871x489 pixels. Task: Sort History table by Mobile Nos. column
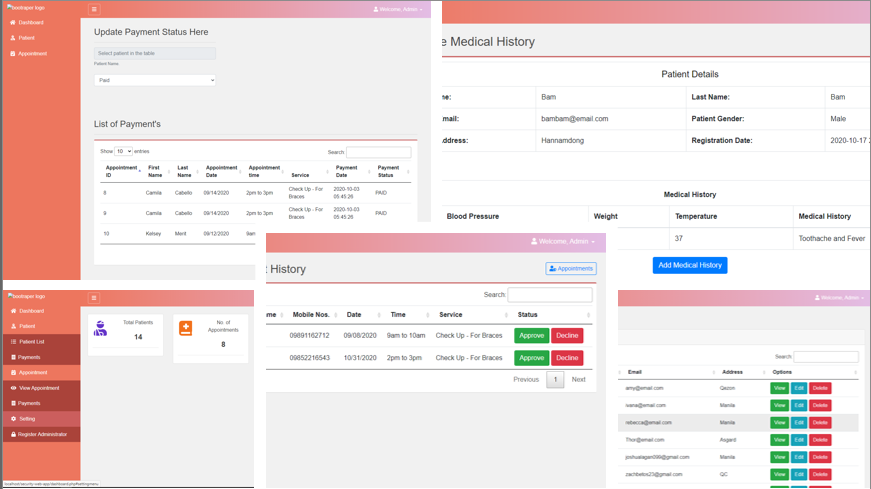311,315
